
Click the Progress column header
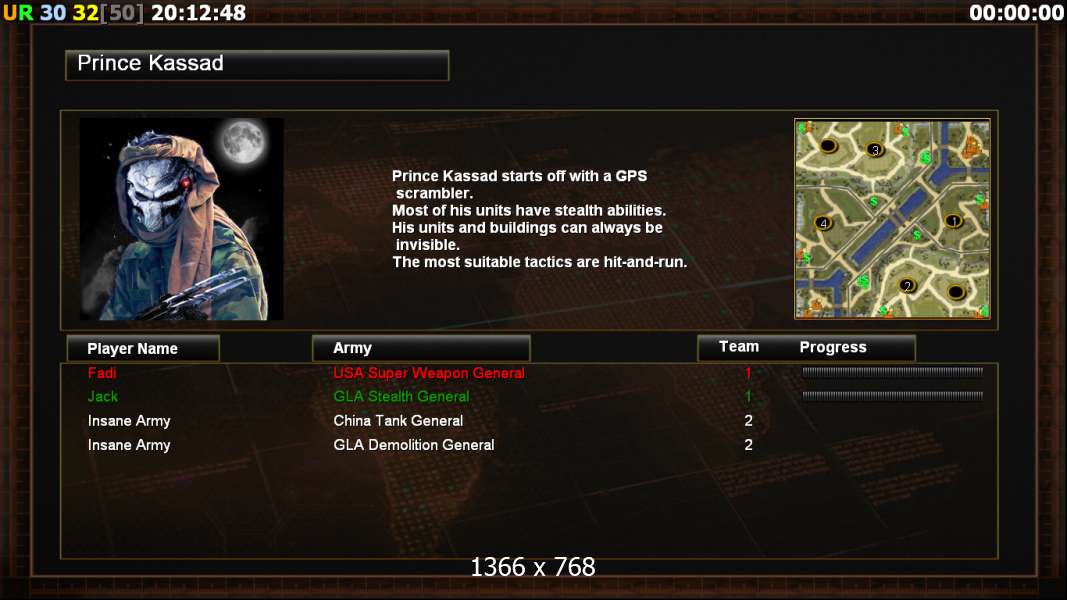[833, 348]
